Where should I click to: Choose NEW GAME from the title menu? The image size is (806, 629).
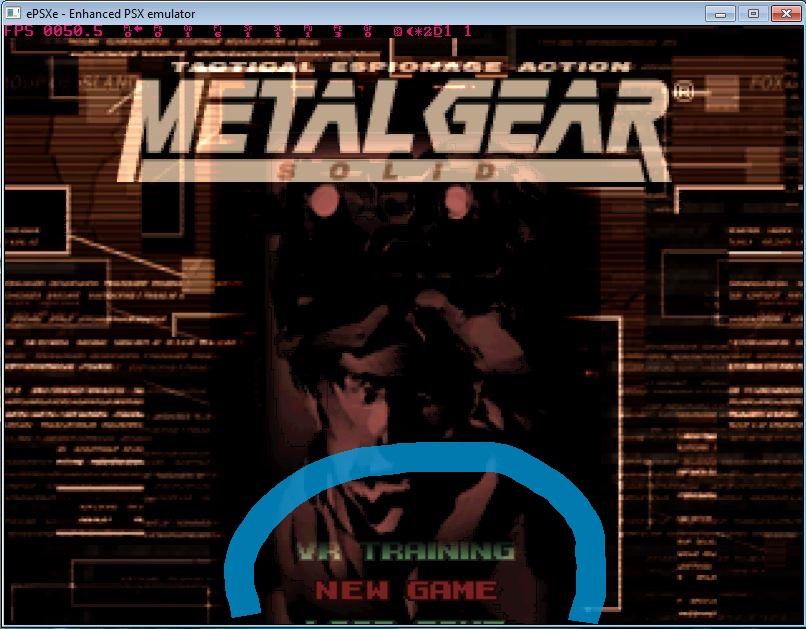click(x=406, y=590)
